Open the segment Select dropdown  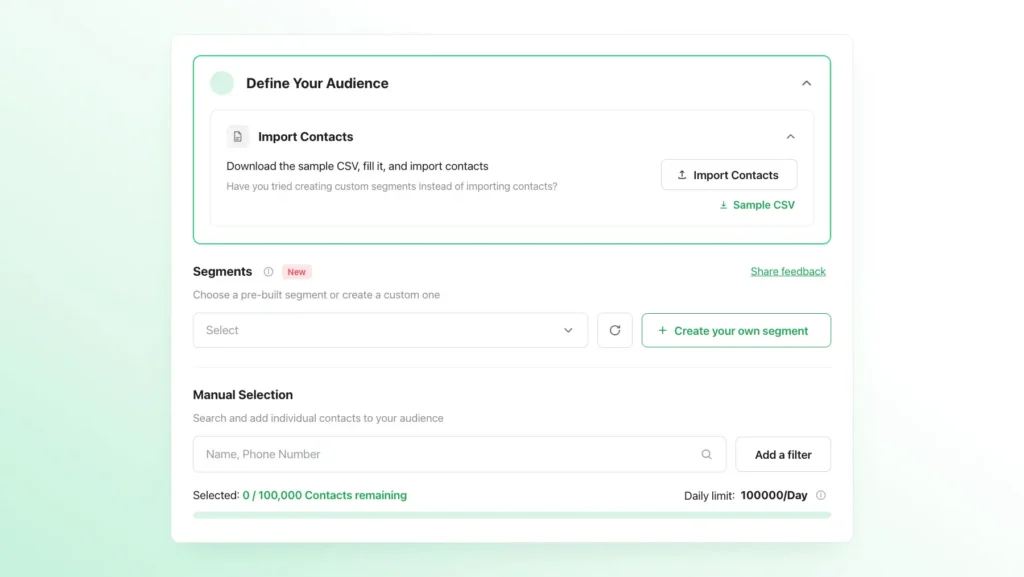(x=391, y=330)
